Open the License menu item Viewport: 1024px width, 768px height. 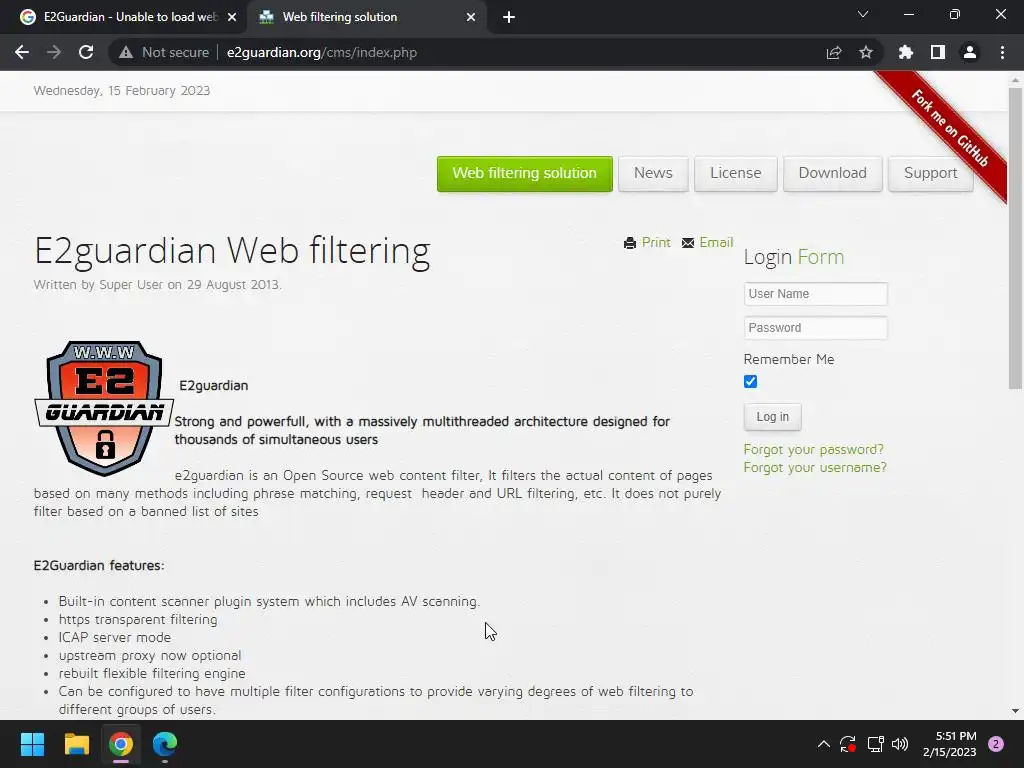click(735, 174)
